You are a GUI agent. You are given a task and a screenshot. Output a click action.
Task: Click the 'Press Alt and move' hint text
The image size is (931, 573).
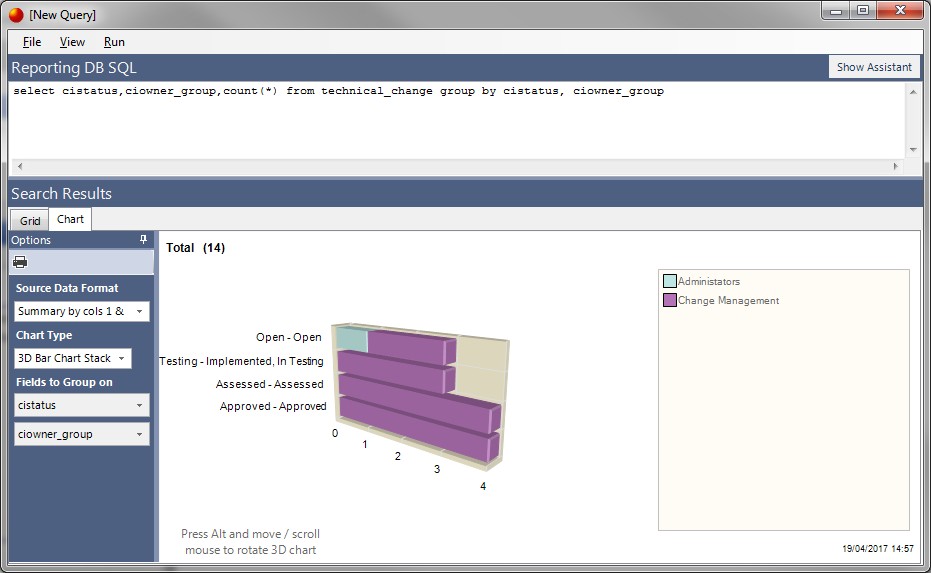coord(251,542)
